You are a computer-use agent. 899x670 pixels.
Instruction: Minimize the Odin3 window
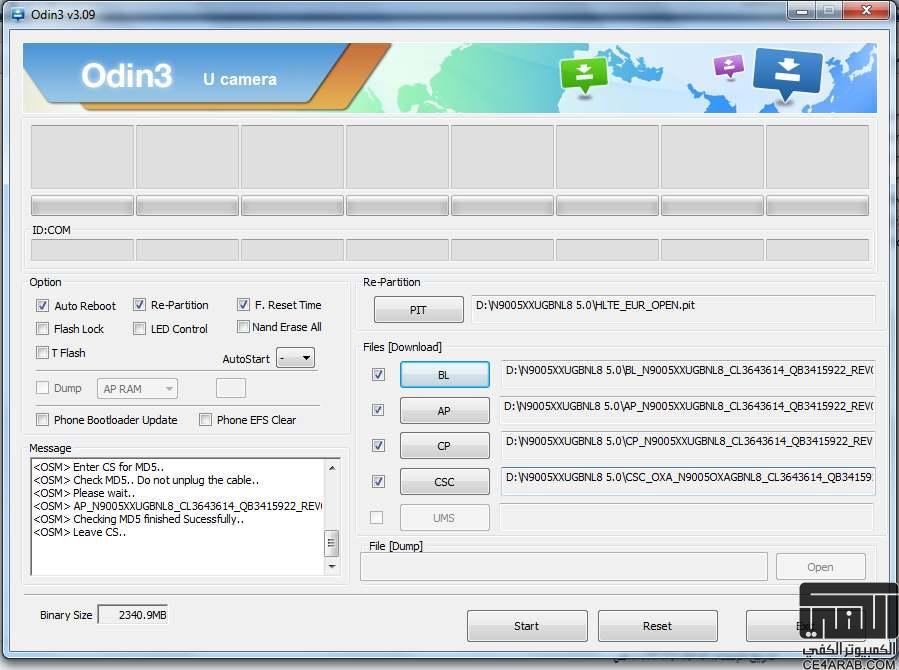(x=802, y=11)
